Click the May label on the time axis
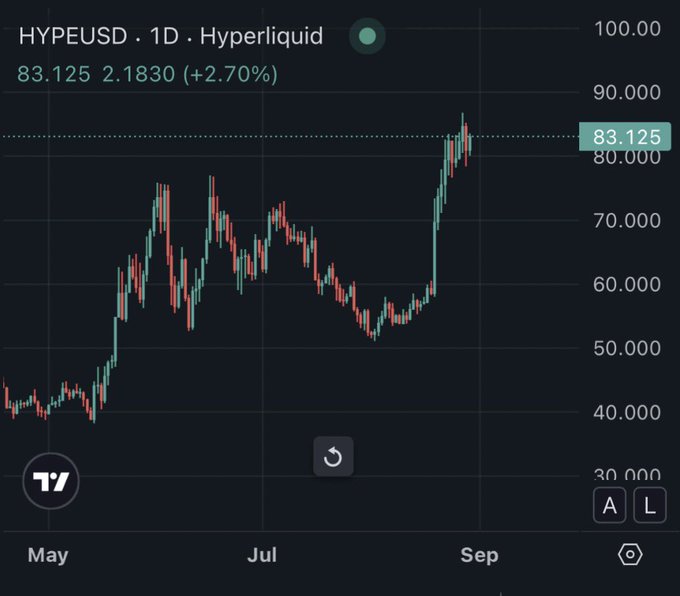This screenshot has width=680, height=596. (x=48, y=555)
